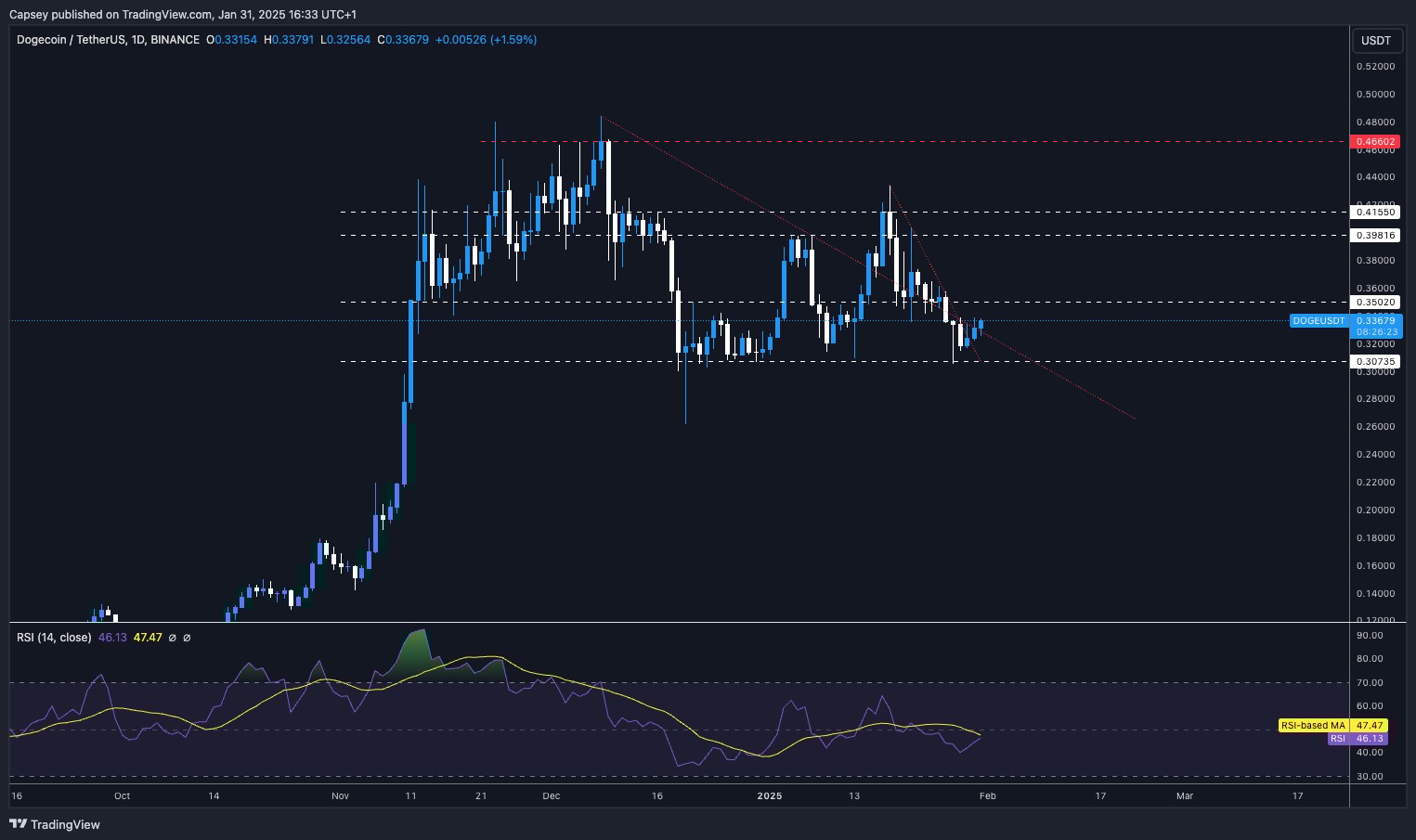1416x840 pixels.
Task: Click the 2025 label on the time axis
Action: click(x=770, y=796)
